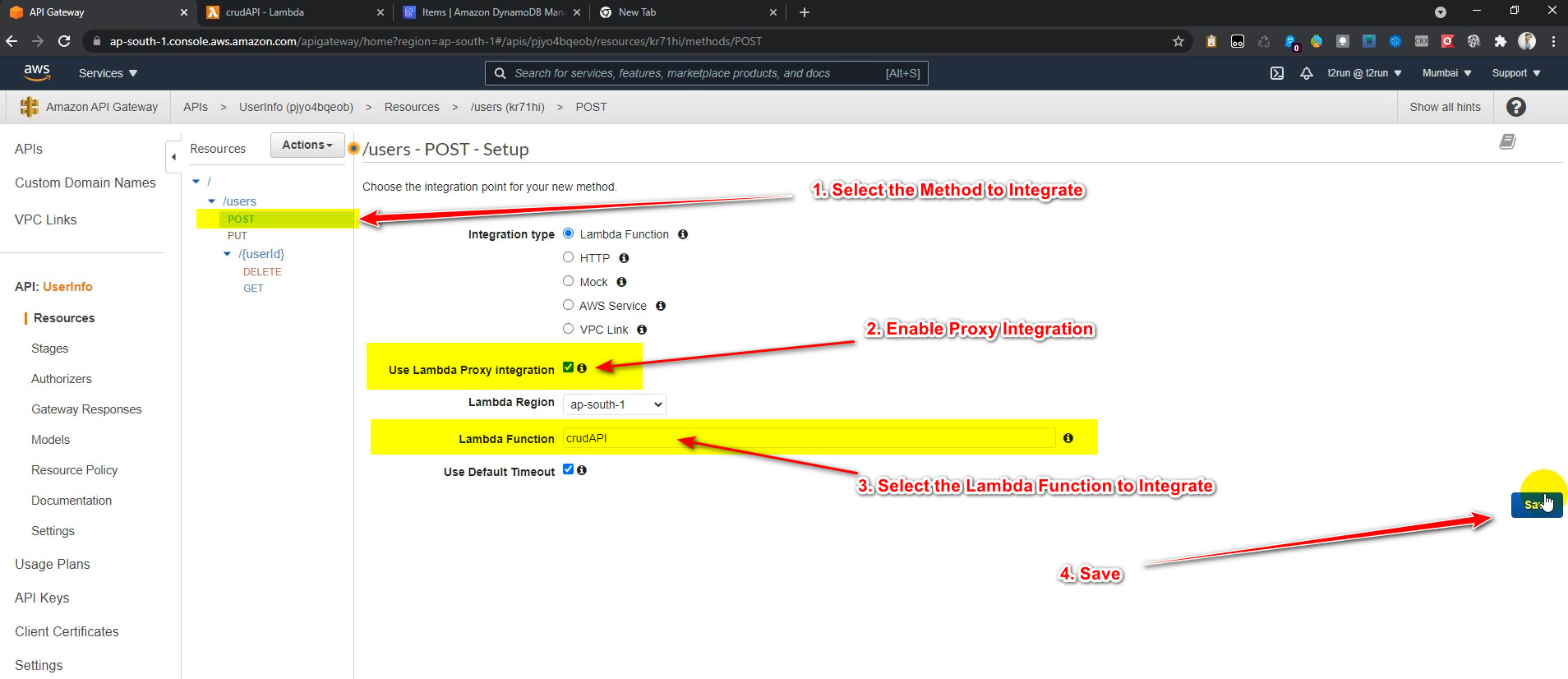Click the browser profile avatar
This screenshot has height=679, width=1568.
click(x=1527, y=41)
